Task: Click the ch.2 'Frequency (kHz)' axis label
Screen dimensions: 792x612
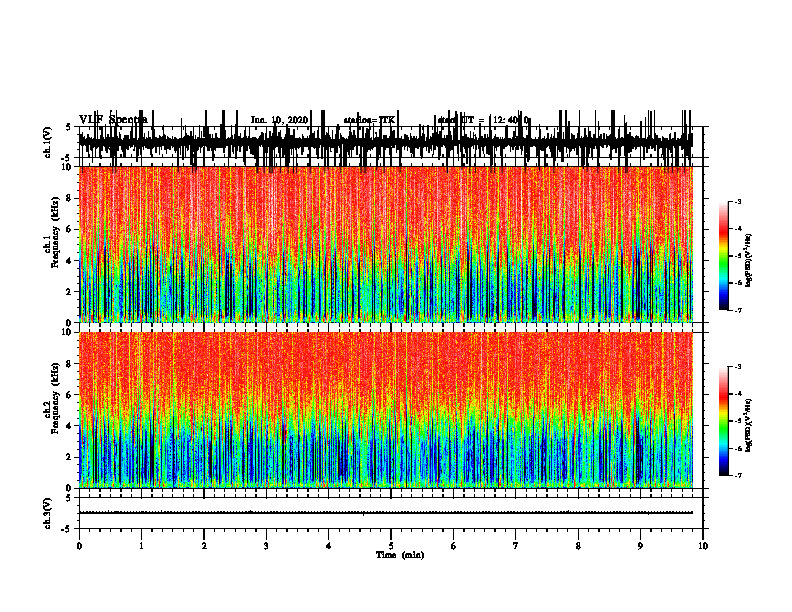Action: 55,398
